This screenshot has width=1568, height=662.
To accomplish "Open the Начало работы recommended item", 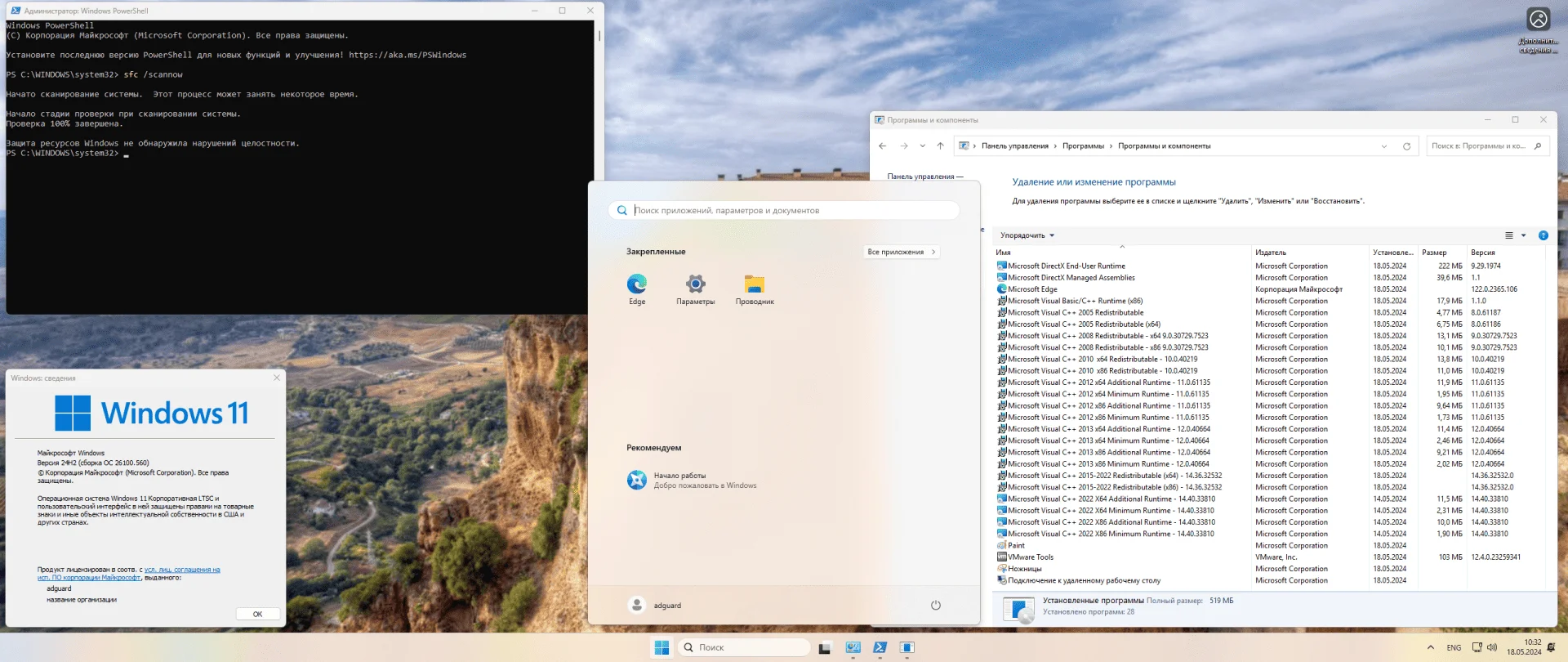I will pyautogui.click(x=693, y=481).
